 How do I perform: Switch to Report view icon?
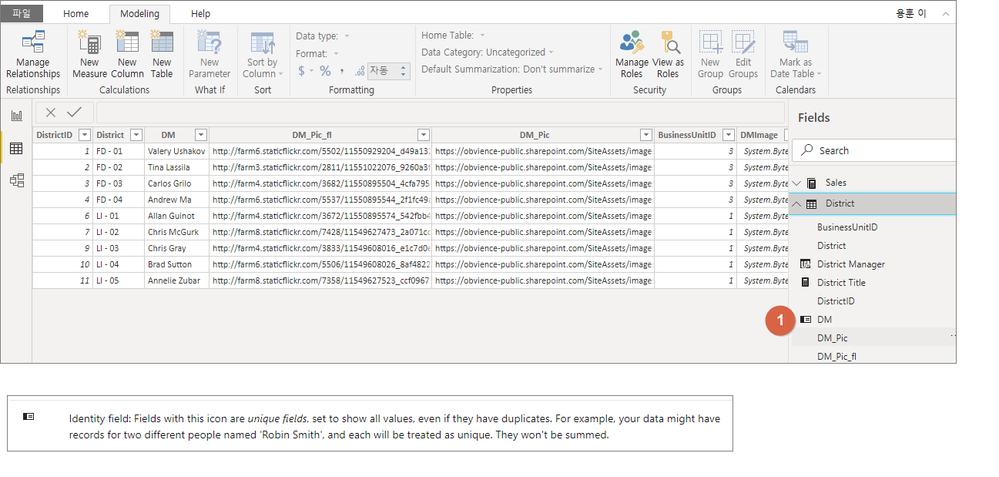(17, 116)
